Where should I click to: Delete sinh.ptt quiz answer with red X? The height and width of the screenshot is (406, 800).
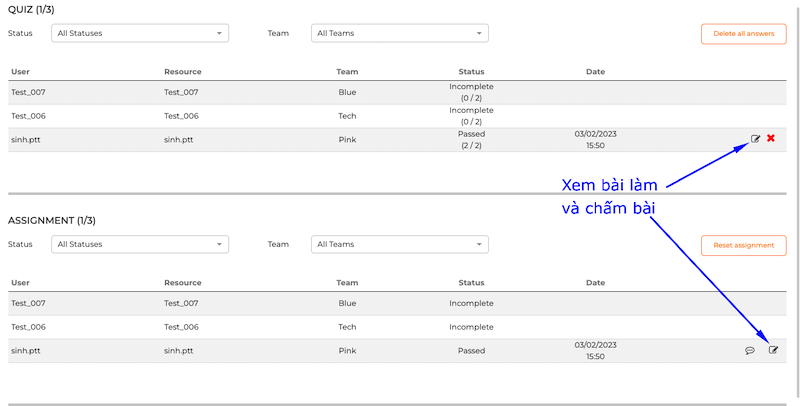coord(770,138)
